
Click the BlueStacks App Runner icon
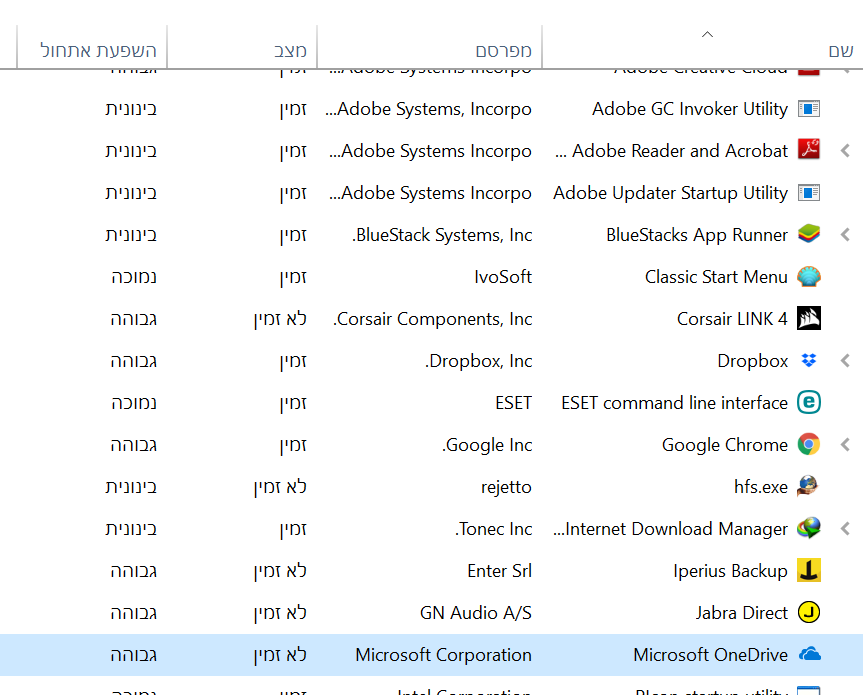click(x=809, y=235)
